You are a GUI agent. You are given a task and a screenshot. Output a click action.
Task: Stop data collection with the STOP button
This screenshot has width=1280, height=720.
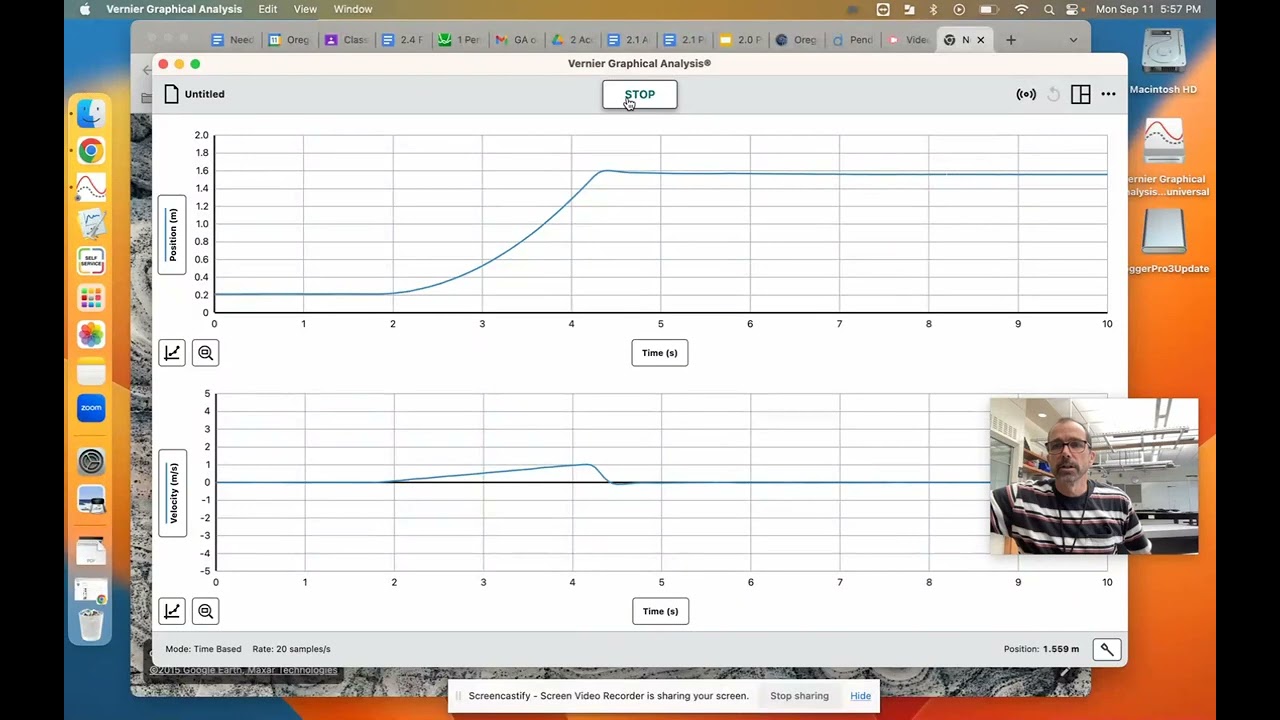pos(640,94)
